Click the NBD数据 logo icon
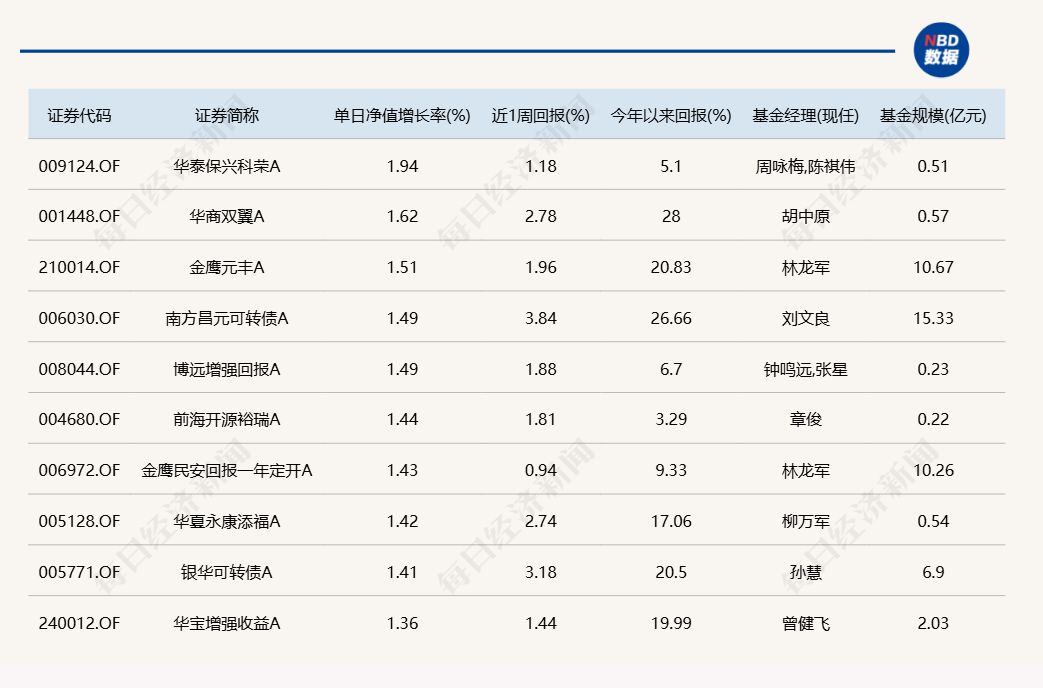The width and height of the screenshot is (1043, 688). [x=941, y=50]
